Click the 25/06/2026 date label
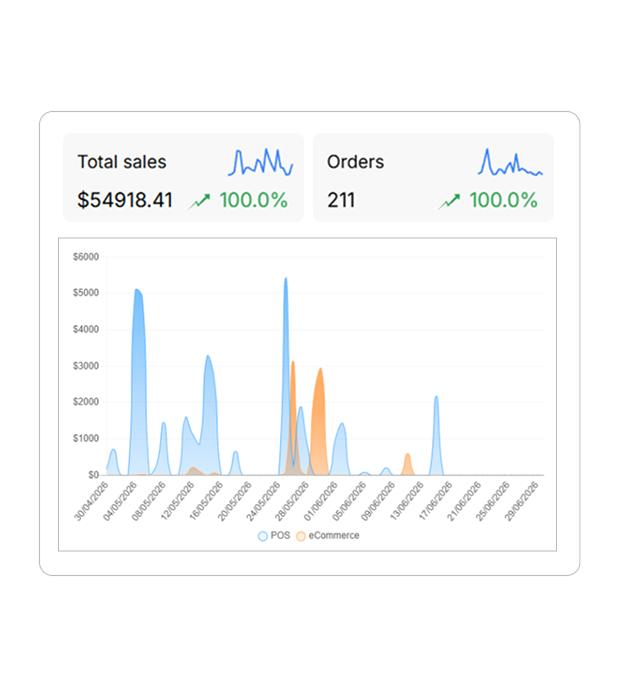The width and height of the screenshot is (621, 687). (x=493, y=501)
